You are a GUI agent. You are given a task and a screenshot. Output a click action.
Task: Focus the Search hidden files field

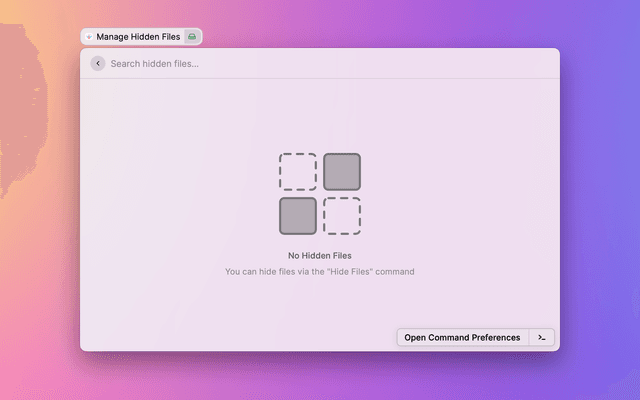(x=300, y=63)
